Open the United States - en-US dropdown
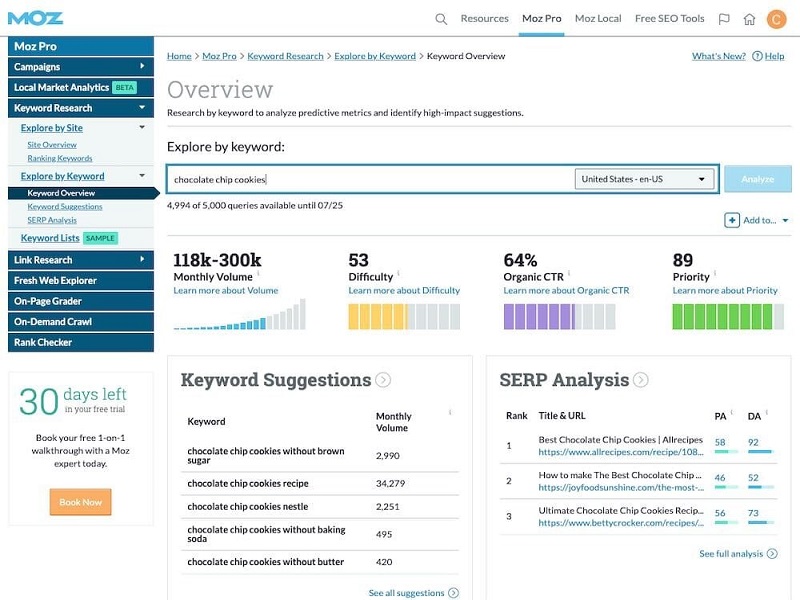 point(644,179)
